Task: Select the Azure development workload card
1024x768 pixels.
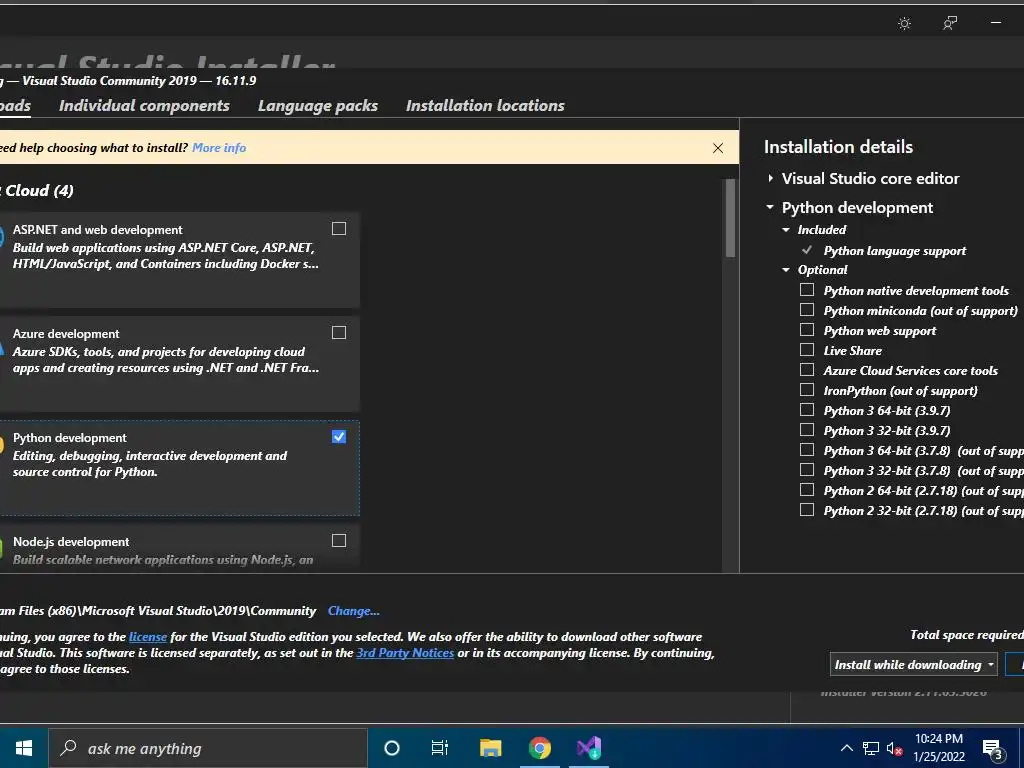Action: 179,364
